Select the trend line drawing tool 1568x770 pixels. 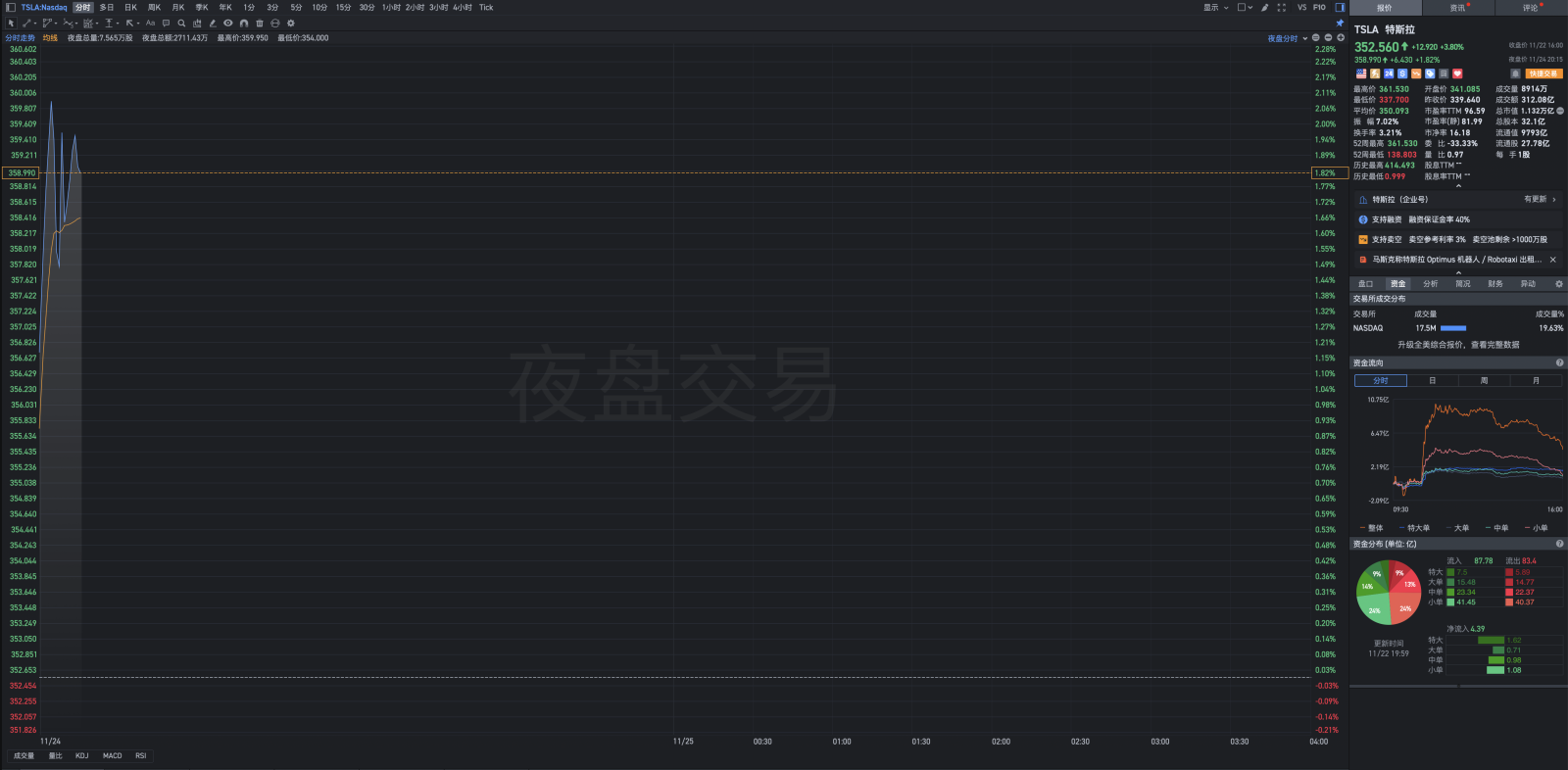[26, 23]
